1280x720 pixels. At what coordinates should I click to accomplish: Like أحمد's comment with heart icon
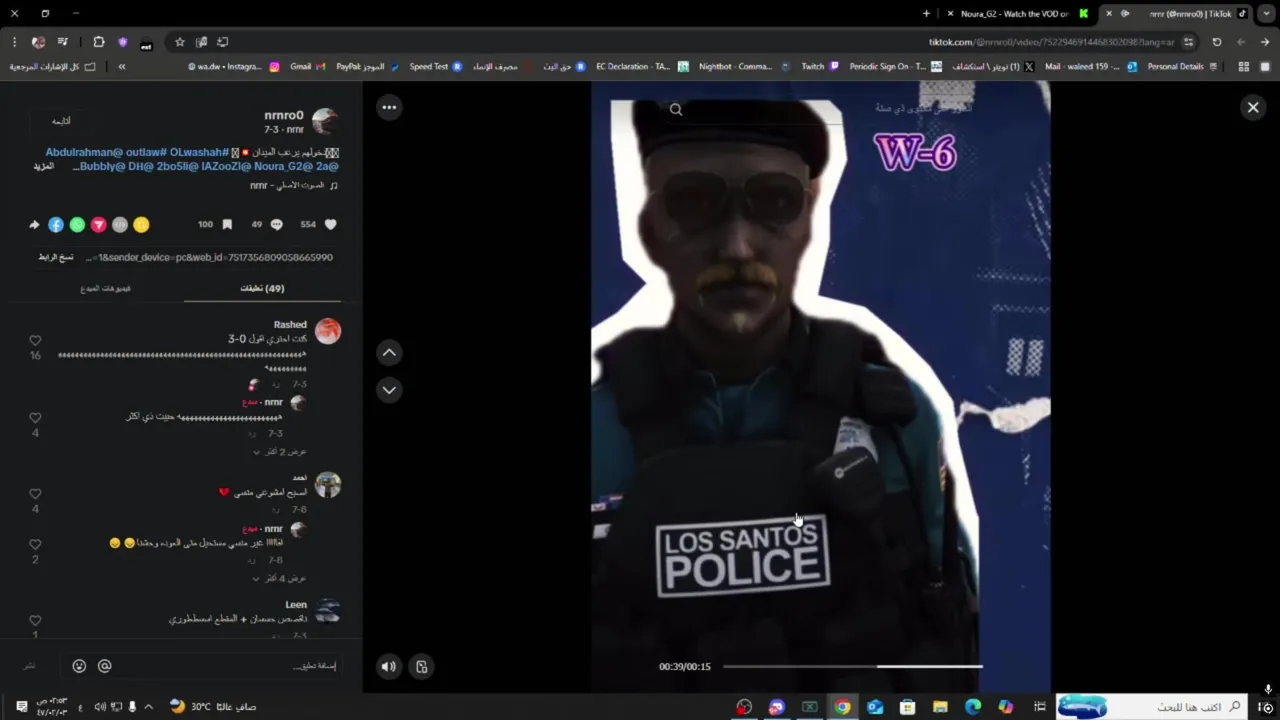pyautogui.click(x=35, y=494)
